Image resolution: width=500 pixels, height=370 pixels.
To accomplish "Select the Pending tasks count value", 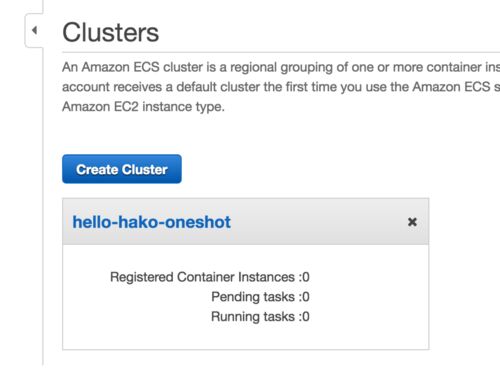I will (x=306, y=297).
